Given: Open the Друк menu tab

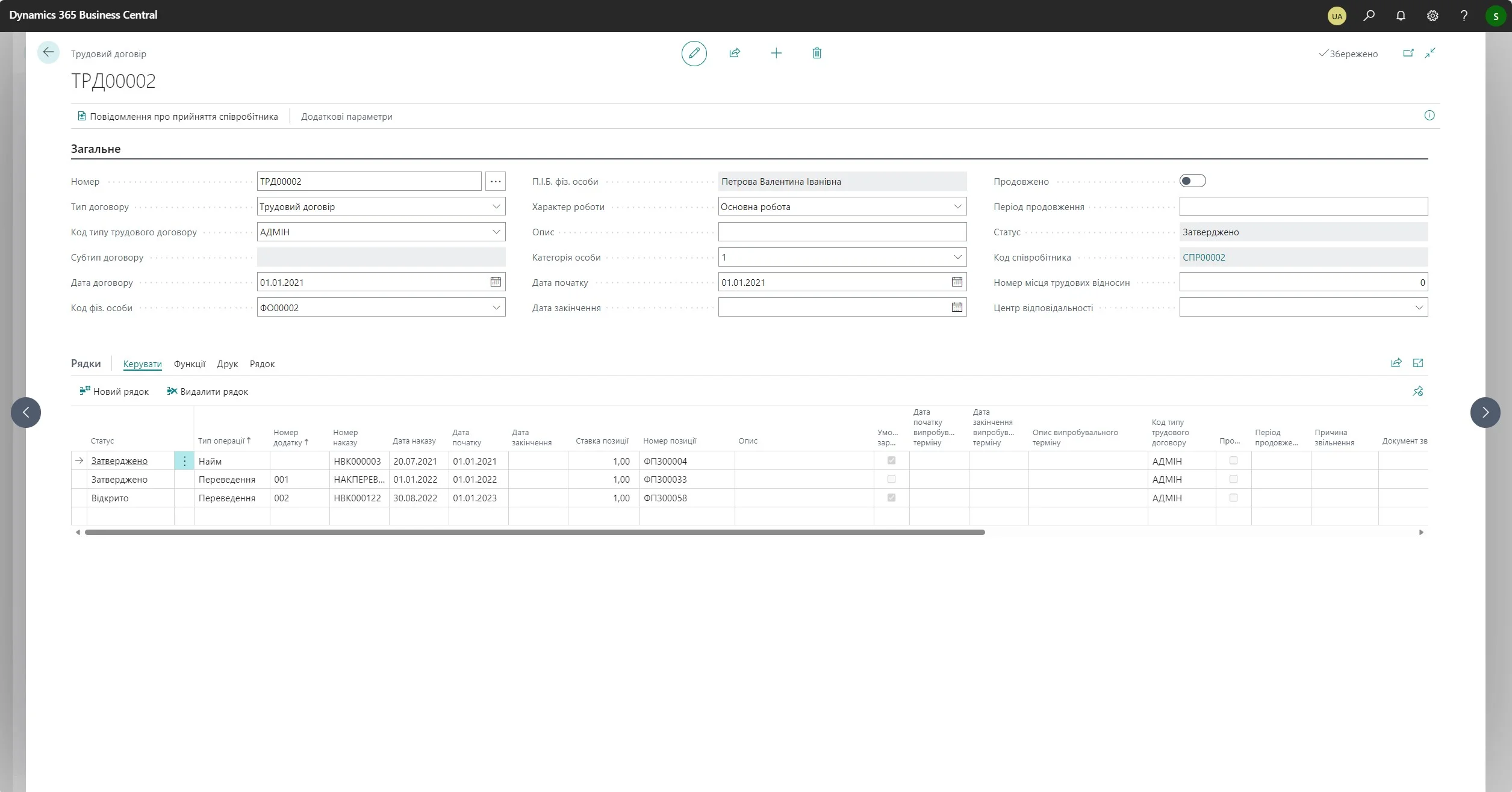Looking at the screenshot, I should [227, 364].
